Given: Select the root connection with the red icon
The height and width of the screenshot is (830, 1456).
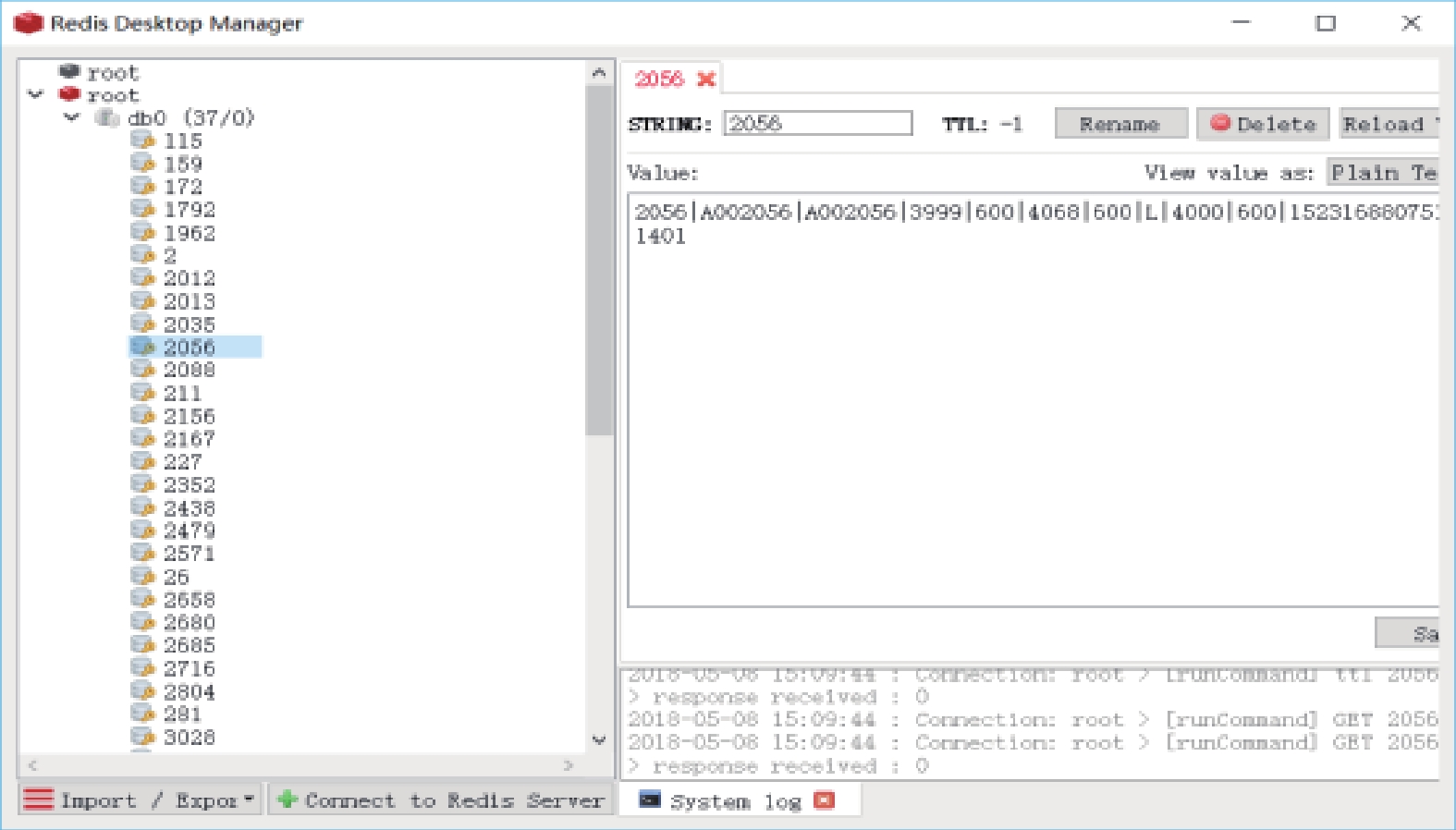Looking at the screenshot, I should coord(99,95).
